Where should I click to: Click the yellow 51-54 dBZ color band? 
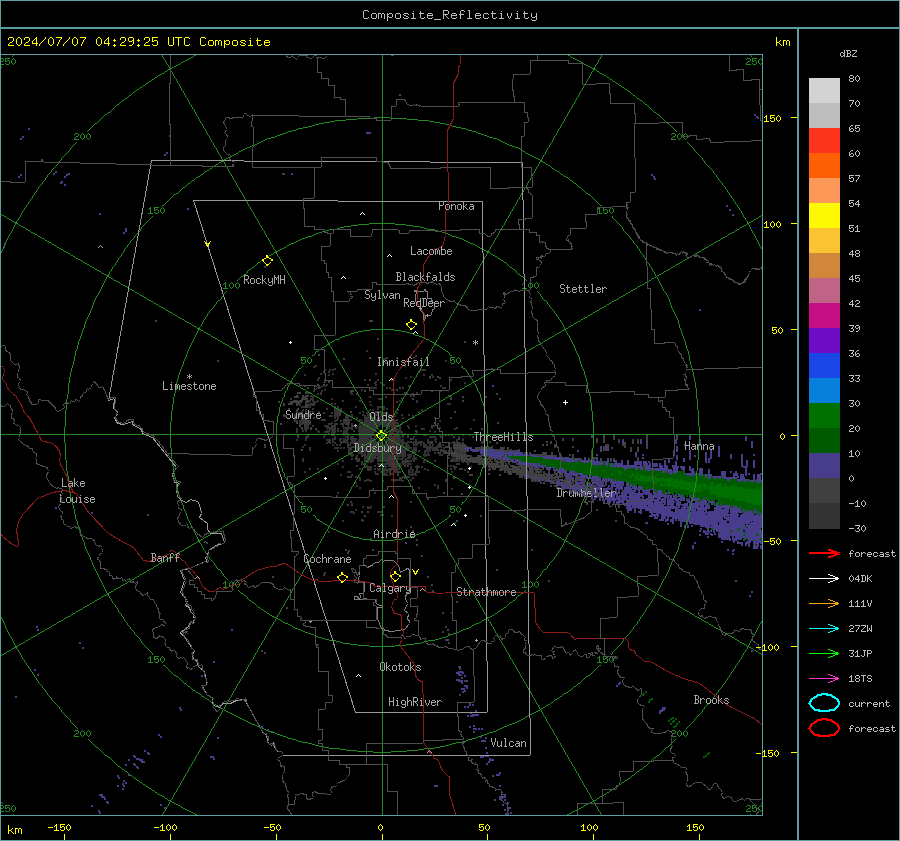[824, 216]
